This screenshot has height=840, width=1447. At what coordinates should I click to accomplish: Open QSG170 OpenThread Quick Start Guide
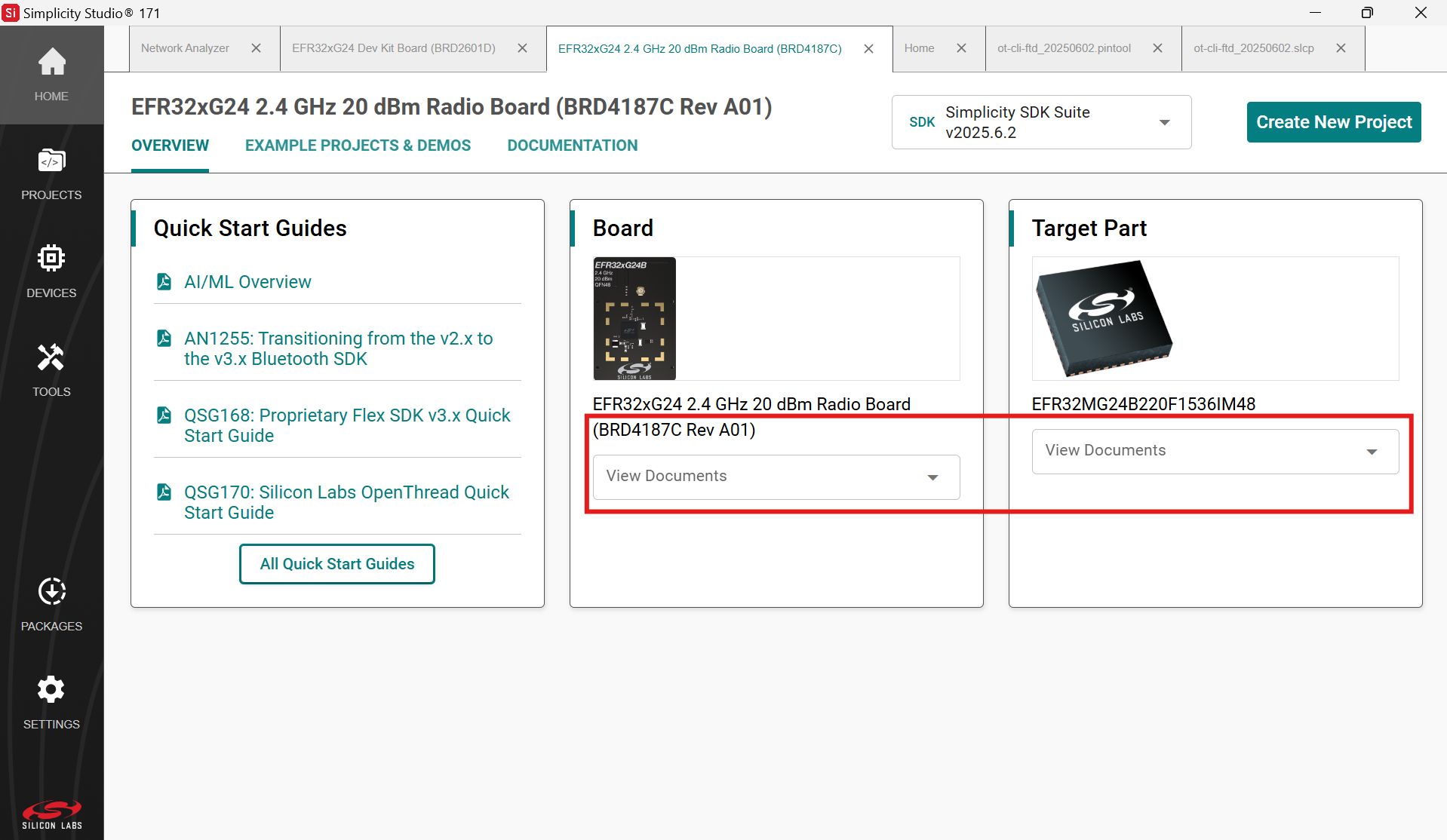pyautogui.click(x=347, y=502)
